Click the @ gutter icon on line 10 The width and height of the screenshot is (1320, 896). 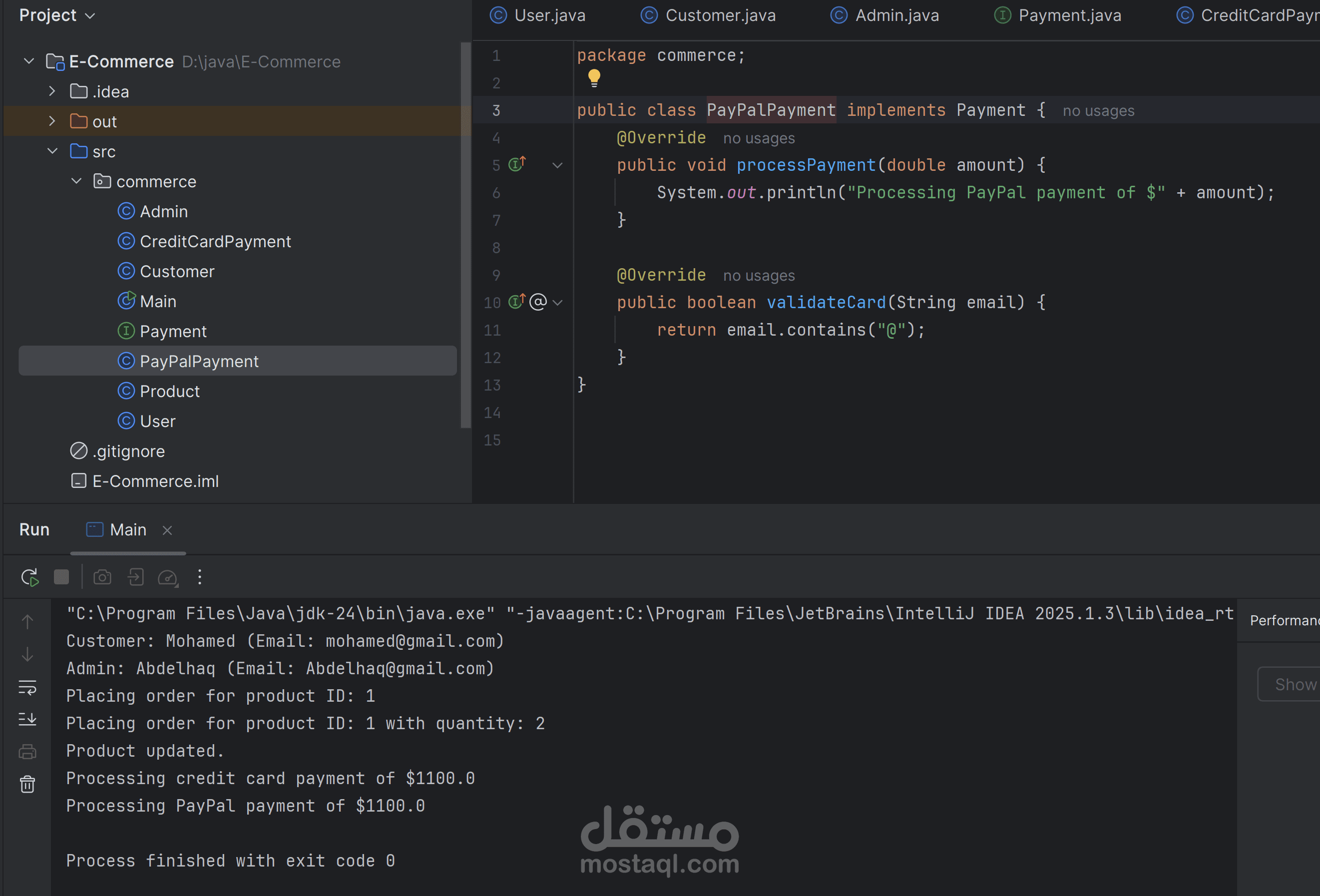click(538, 302)
